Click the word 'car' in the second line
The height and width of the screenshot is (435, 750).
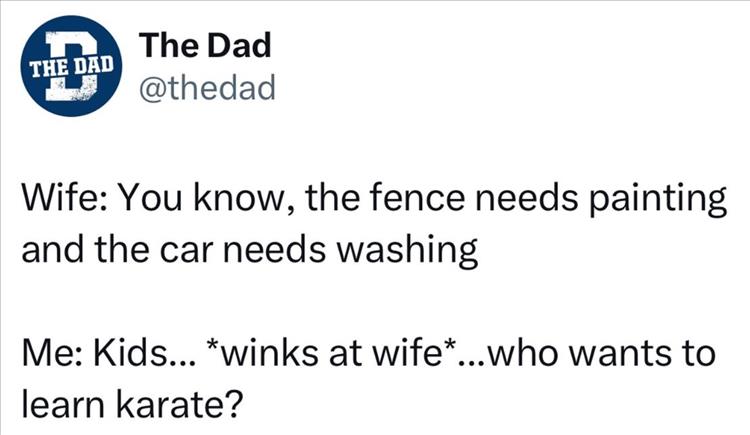pos(198,249)
